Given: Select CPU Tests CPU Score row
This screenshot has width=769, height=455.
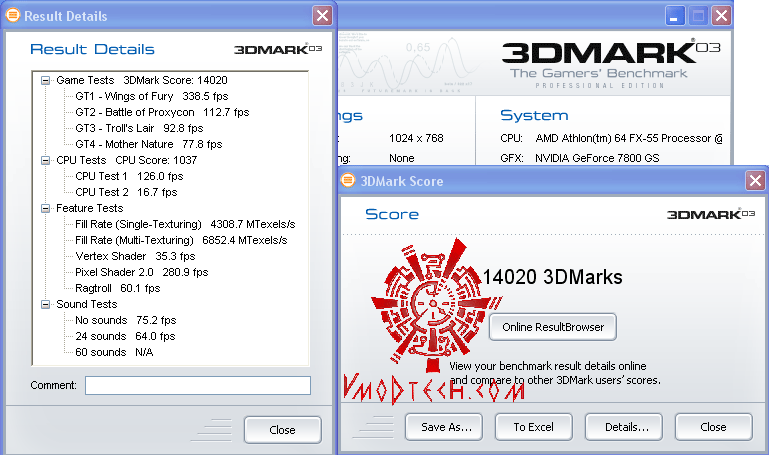Looking at the screenshot, I should pos(127,160).
